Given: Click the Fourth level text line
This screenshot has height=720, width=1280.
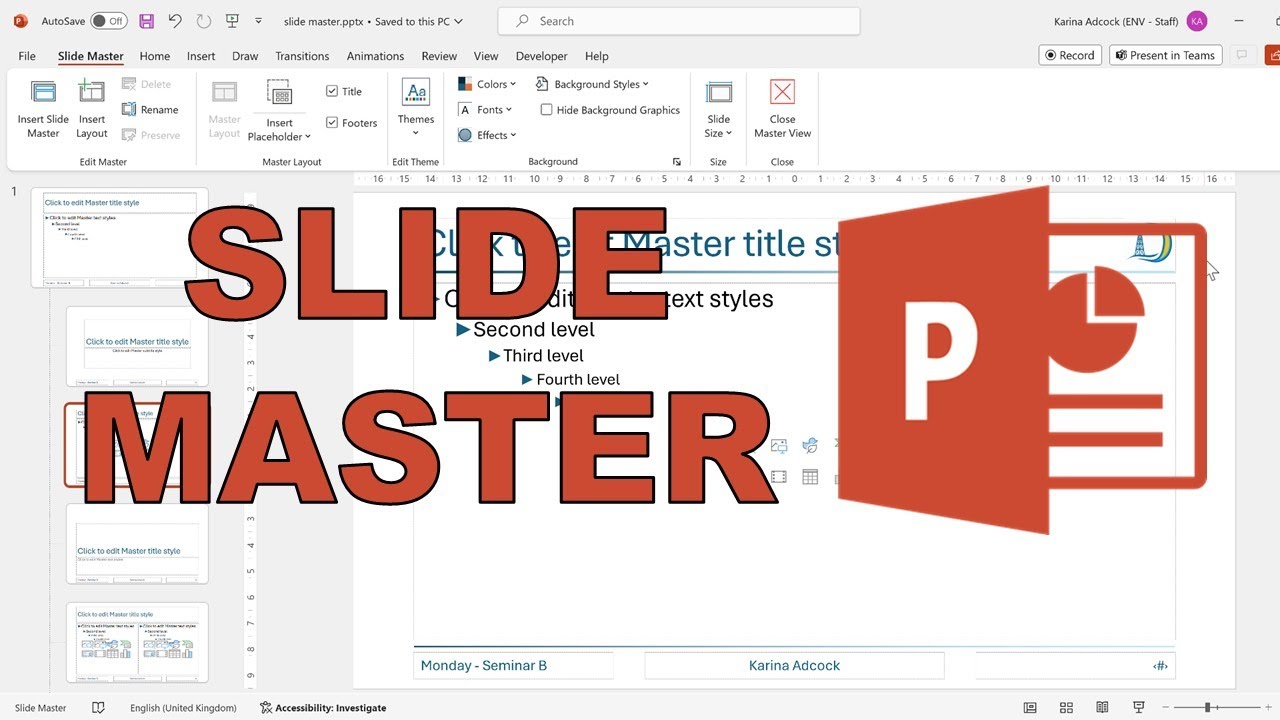Looking at the screenshot, I should click(577, 379).
